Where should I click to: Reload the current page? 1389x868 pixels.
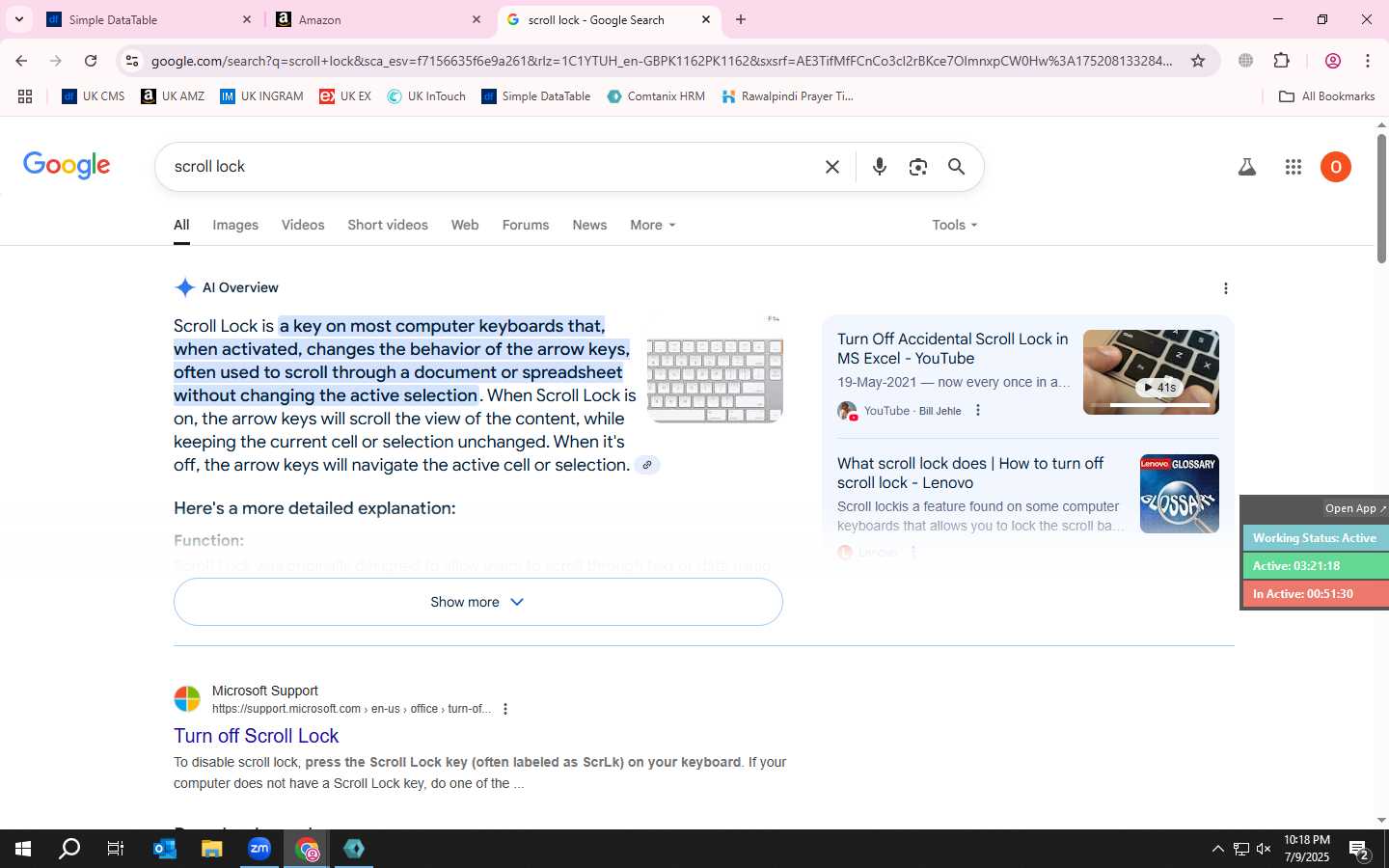91,61
